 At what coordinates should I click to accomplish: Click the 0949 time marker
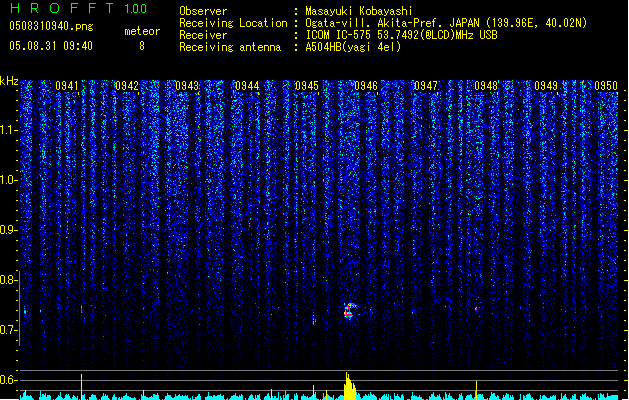pyautogui.click(x=546, y=86)
